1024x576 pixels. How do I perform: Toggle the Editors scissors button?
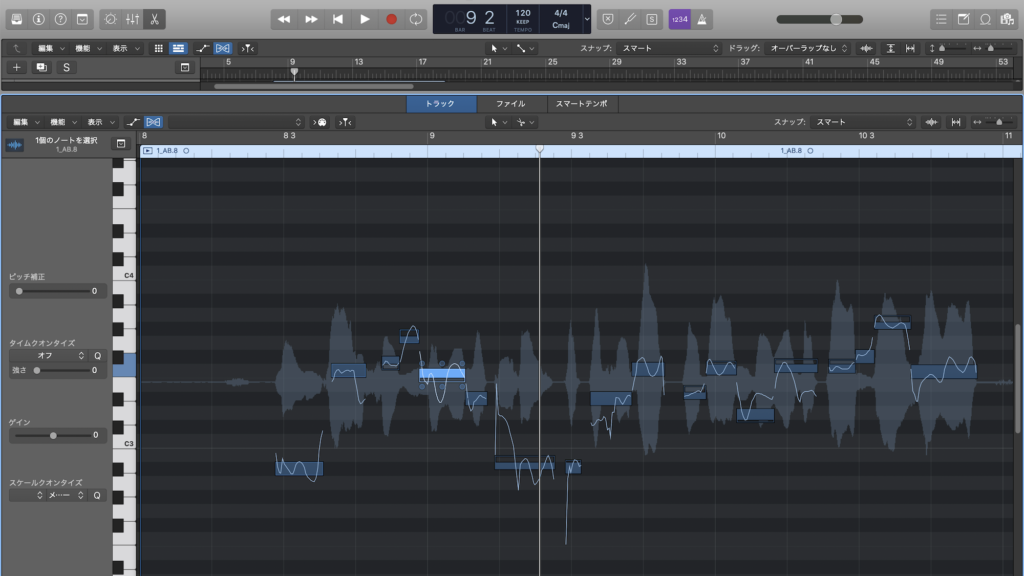tap(155, 19)
